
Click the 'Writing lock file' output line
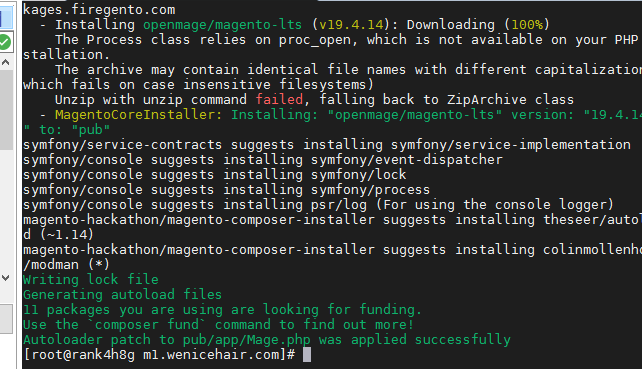pyautogui.click(x=90, y=279)
